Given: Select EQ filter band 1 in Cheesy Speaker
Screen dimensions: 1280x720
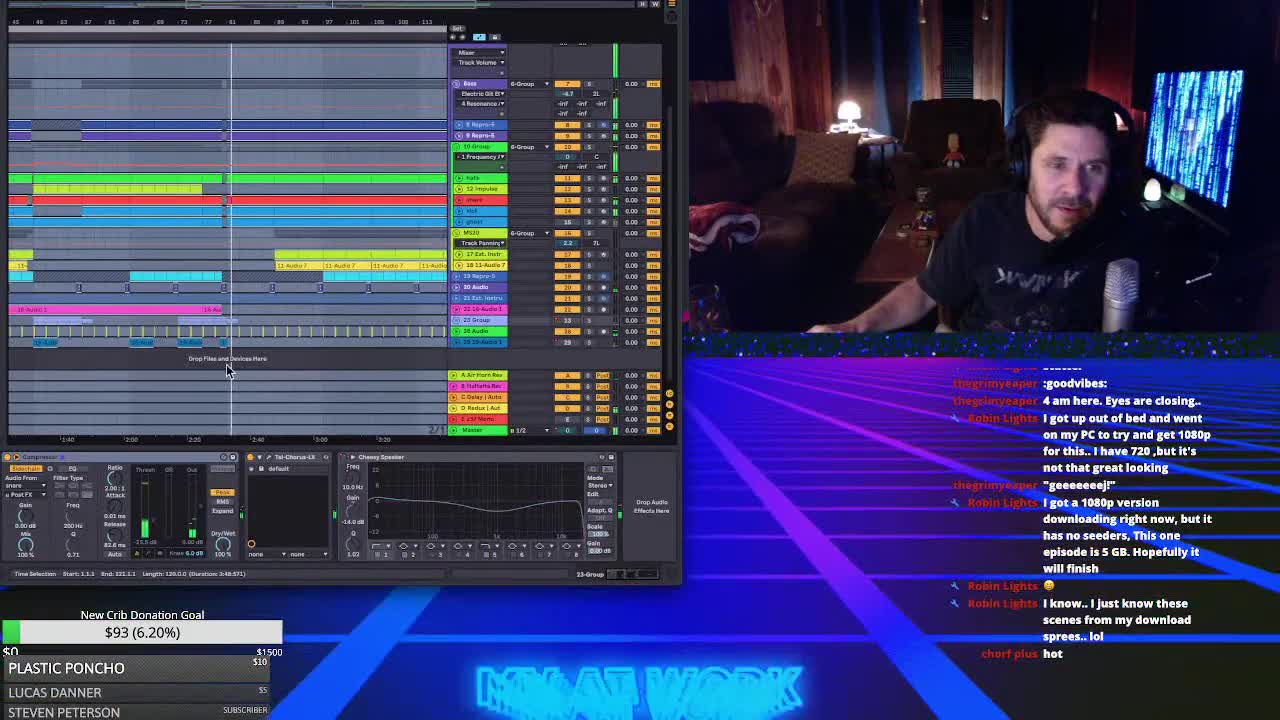Looking at the screenshot, I should click(x=383, y=555).
